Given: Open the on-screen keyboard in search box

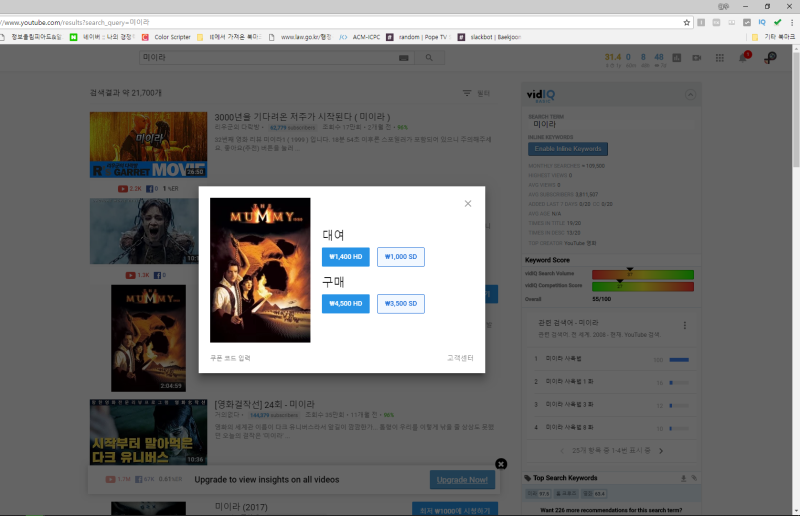Looking at the screenshot, I should point(404,58).
